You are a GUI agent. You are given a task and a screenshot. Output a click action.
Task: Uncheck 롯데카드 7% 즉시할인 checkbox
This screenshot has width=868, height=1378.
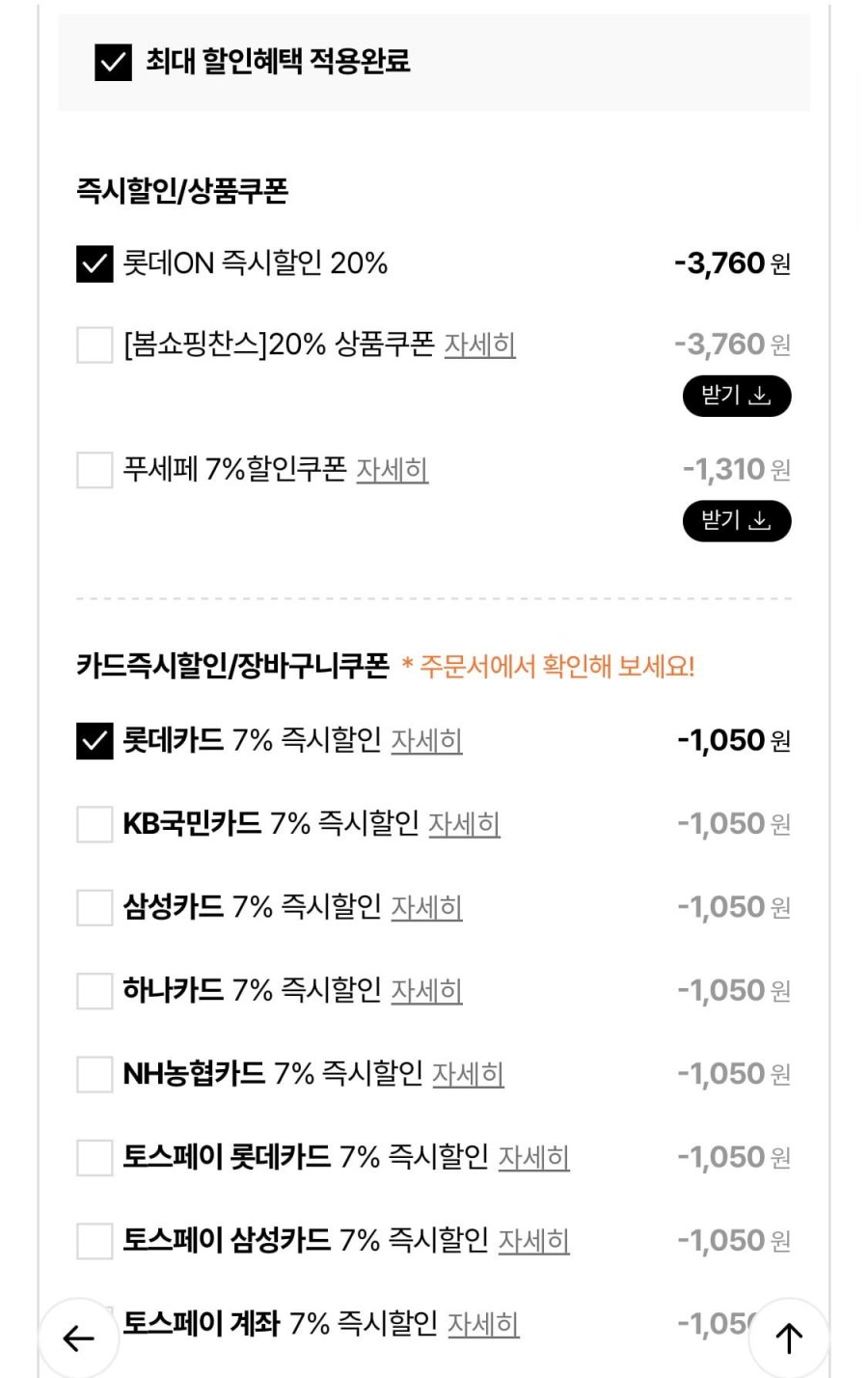(95, 741)
